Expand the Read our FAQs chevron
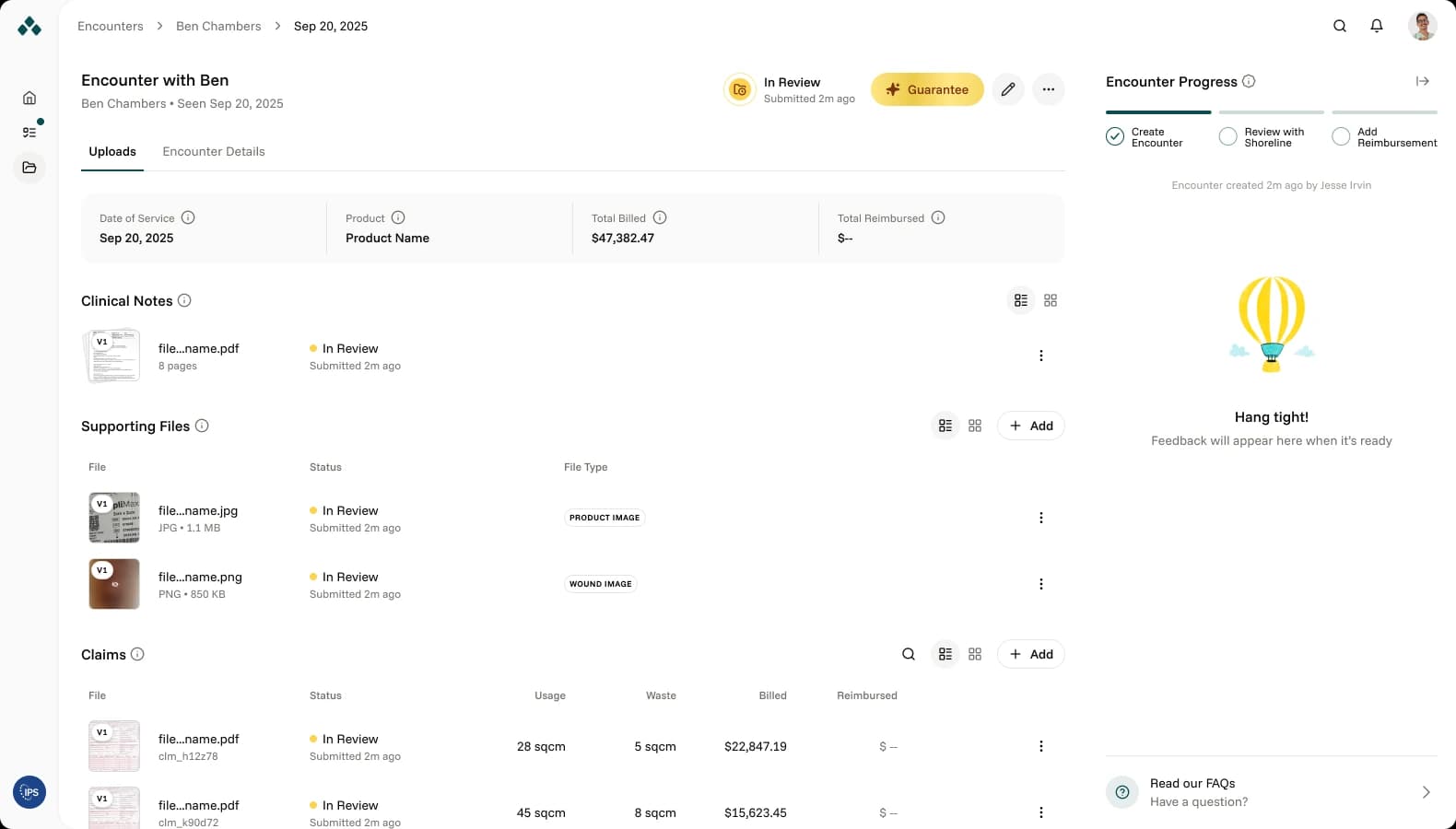The height and width of the screenshot is (829, 1456). (x=1426, y=792)
